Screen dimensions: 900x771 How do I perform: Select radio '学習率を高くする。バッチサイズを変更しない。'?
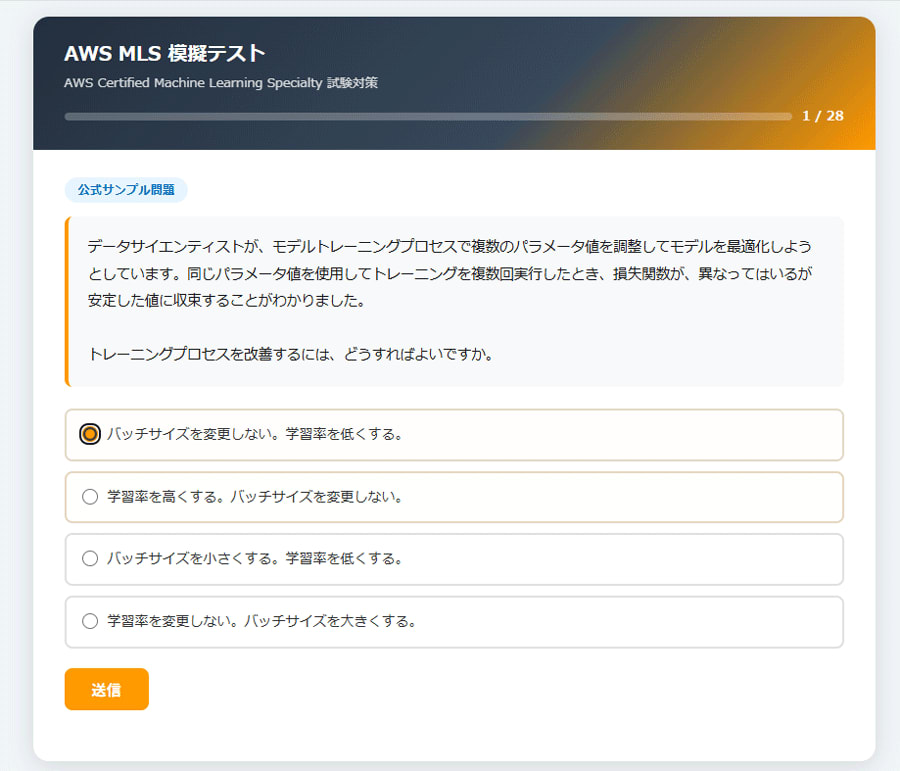(x=90, y=497)
